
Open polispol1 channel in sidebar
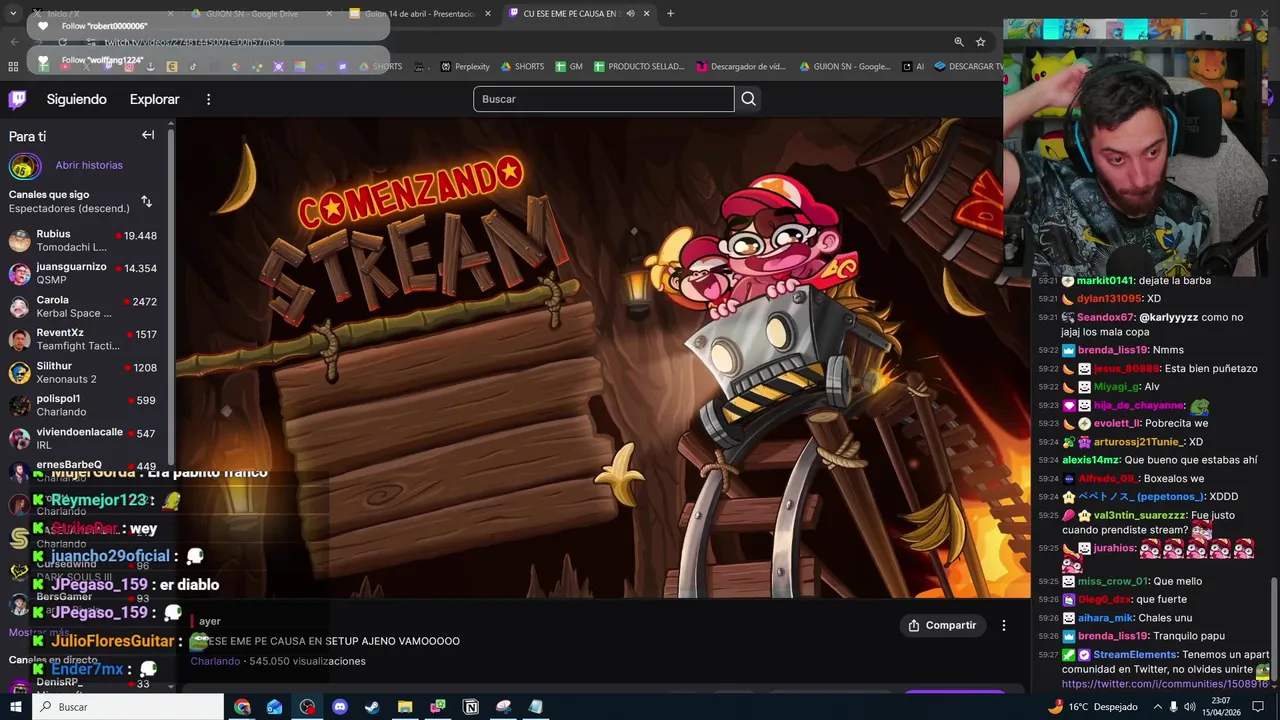86,405
